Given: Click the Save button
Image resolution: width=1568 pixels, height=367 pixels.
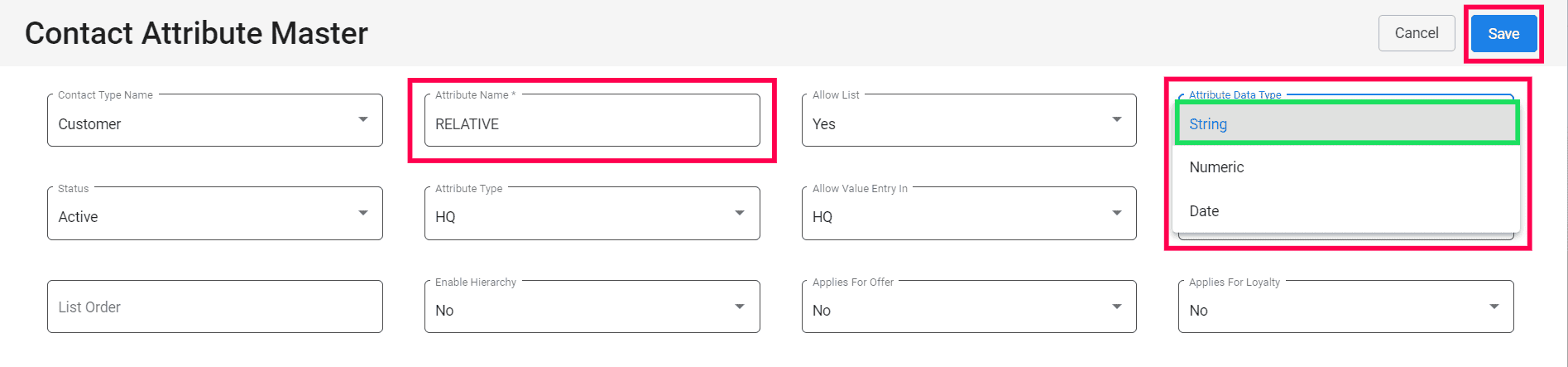Looking at the screenshot, I should 1503,34.
